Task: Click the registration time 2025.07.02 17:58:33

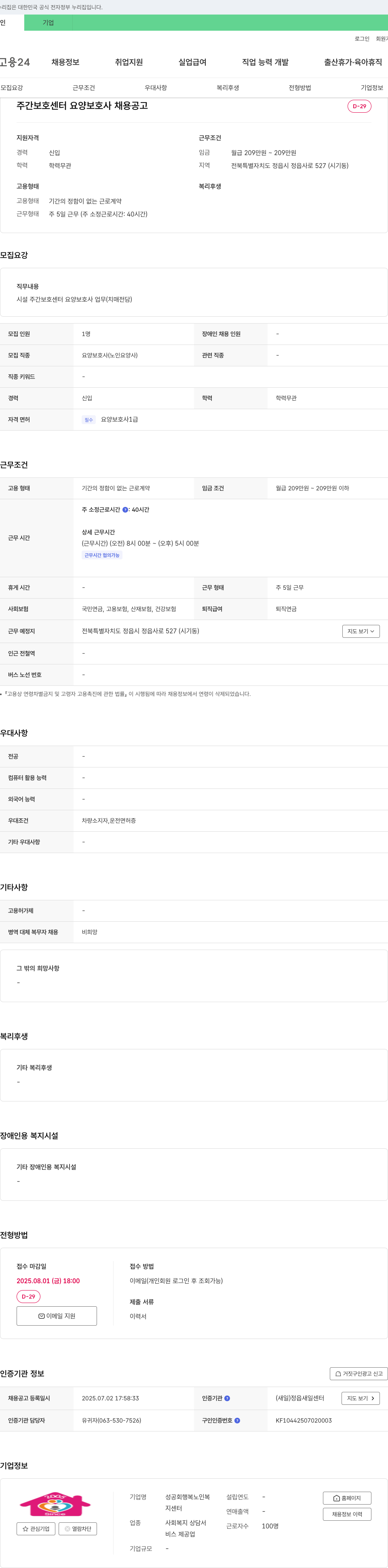Action: click(110, 1398)
